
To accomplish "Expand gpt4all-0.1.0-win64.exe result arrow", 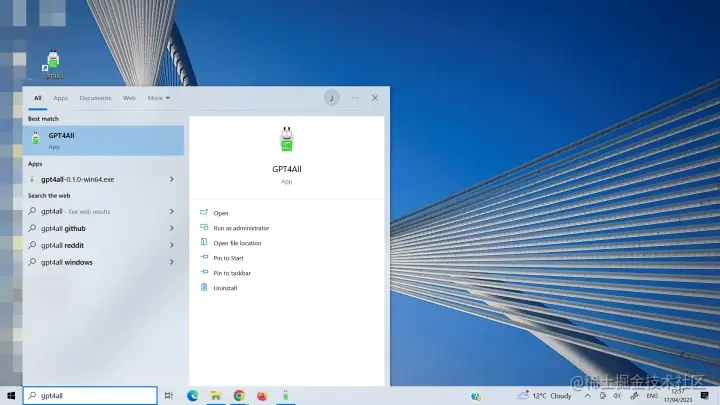I will (172, 179).
